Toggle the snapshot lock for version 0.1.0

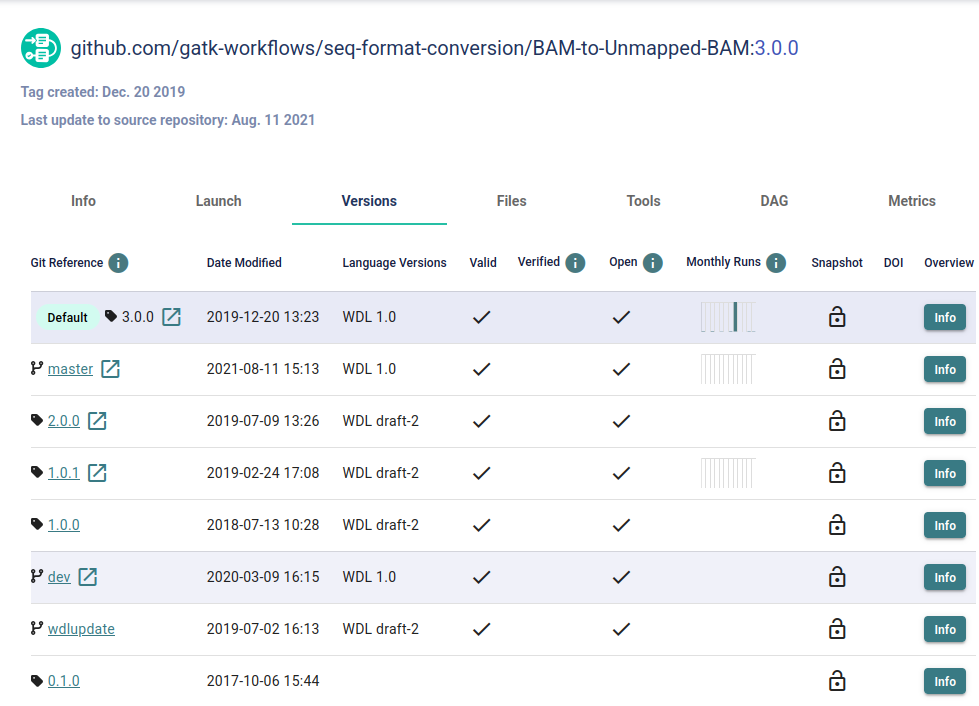[837, 681]
